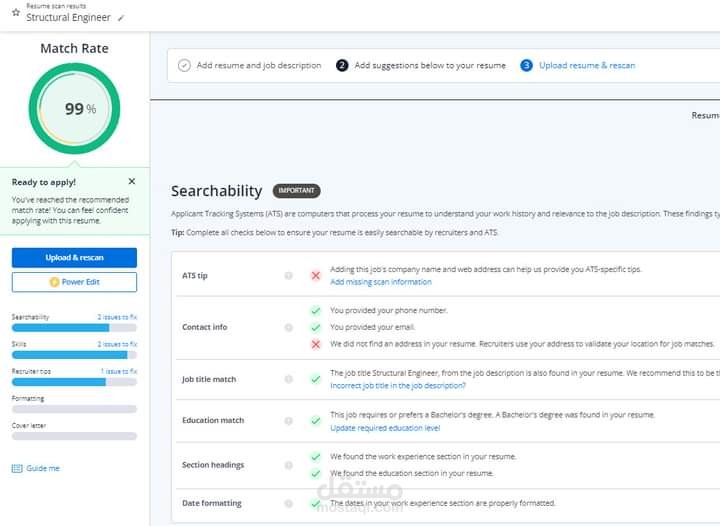The image size is (720, 526).
Task: Click the Searchability section heading
Action: point(217,191)
